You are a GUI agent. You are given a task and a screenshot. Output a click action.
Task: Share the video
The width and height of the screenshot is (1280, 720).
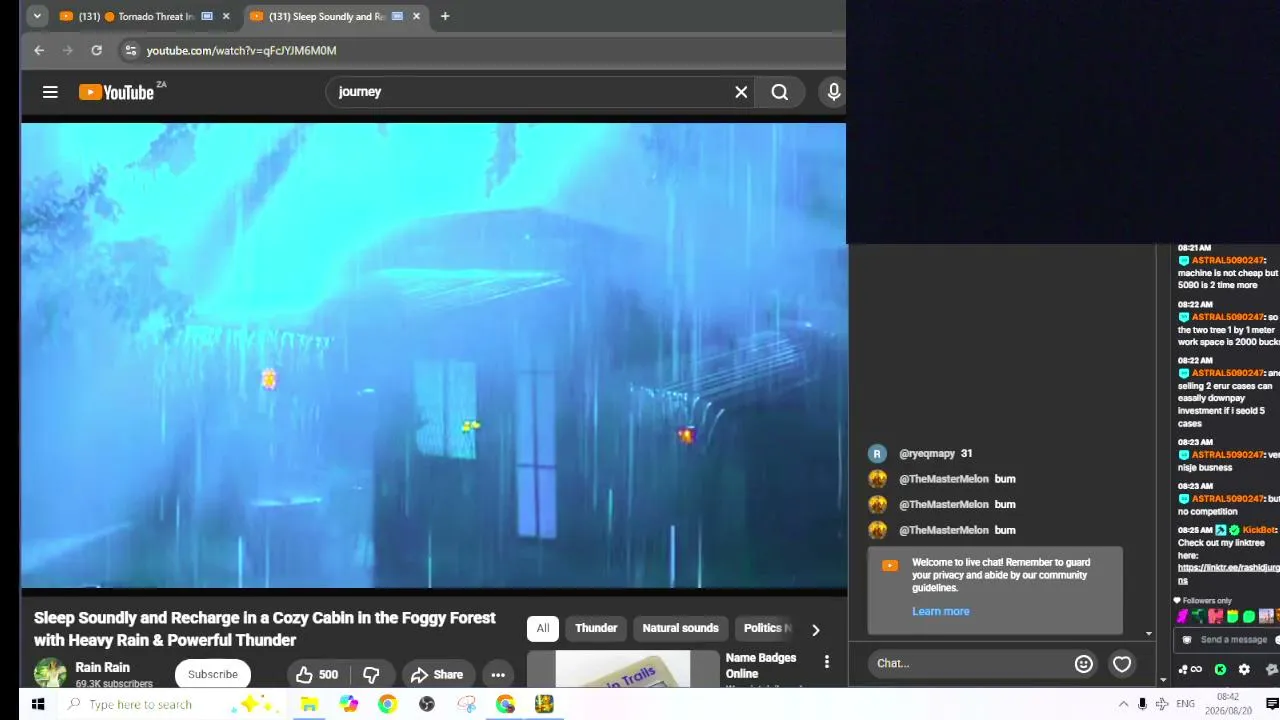click(x=437, y=674)
